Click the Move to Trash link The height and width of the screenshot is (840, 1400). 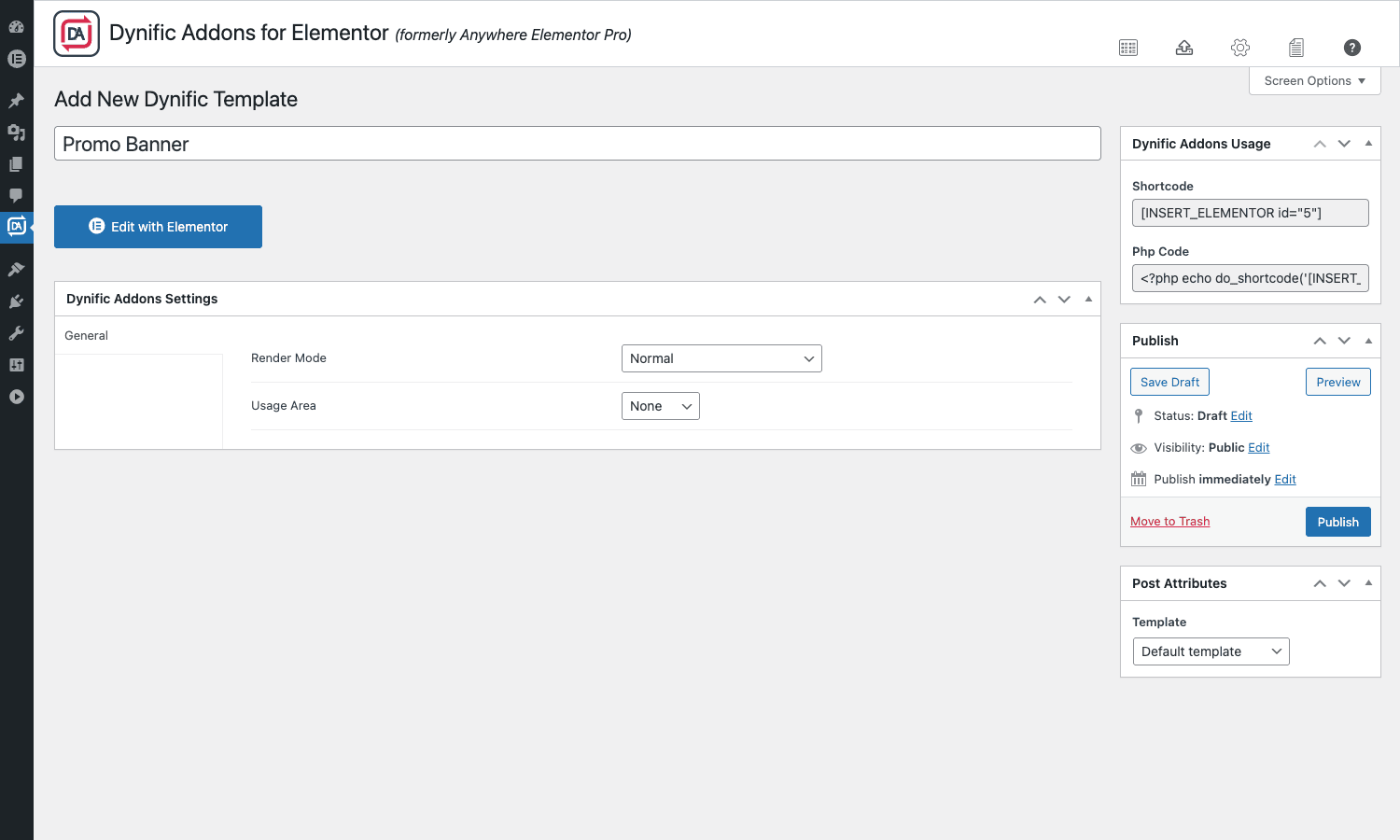pyautogui.click(x=1169, y=522)
